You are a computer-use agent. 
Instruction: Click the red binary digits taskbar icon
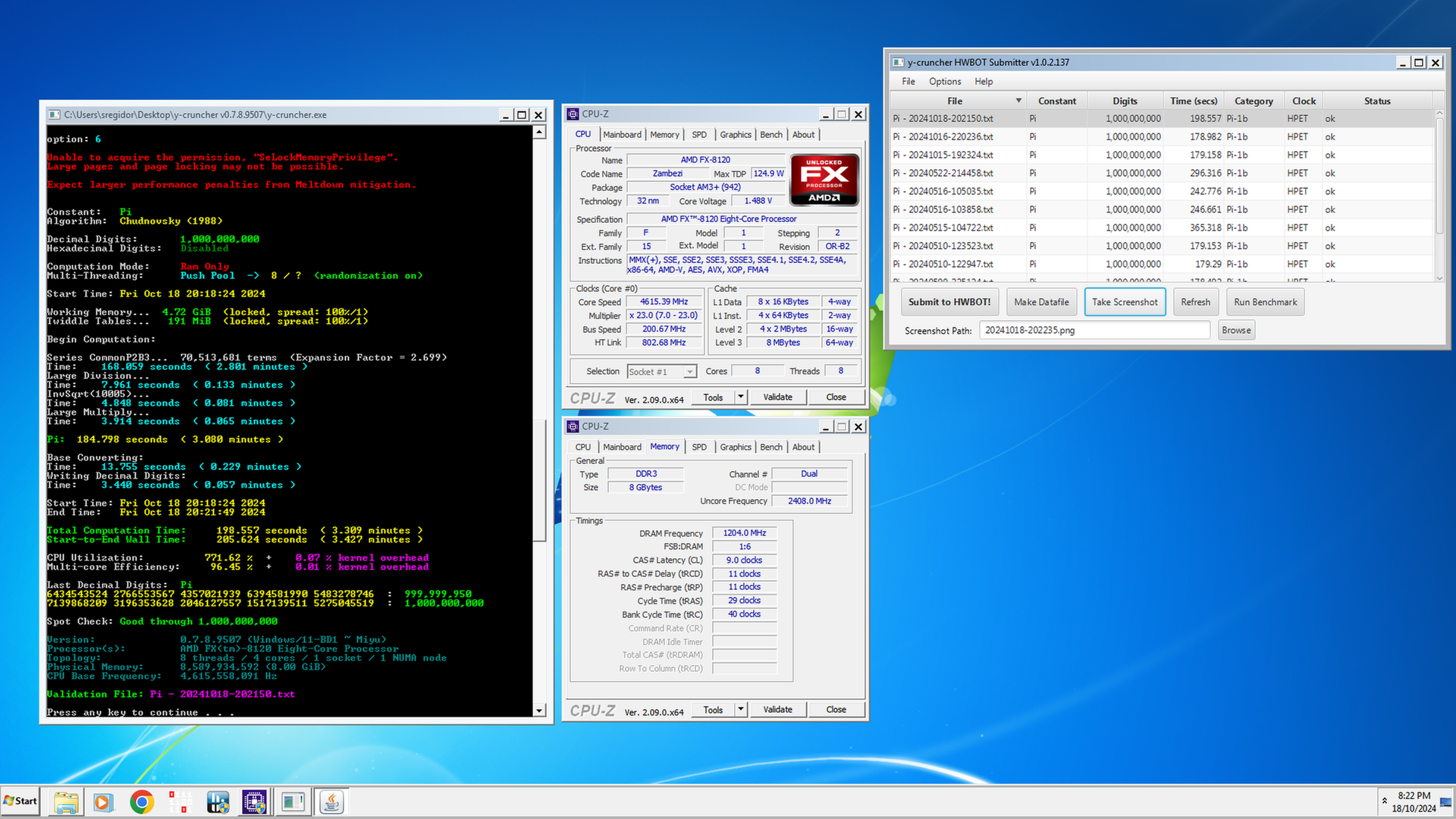coord(179,802)
